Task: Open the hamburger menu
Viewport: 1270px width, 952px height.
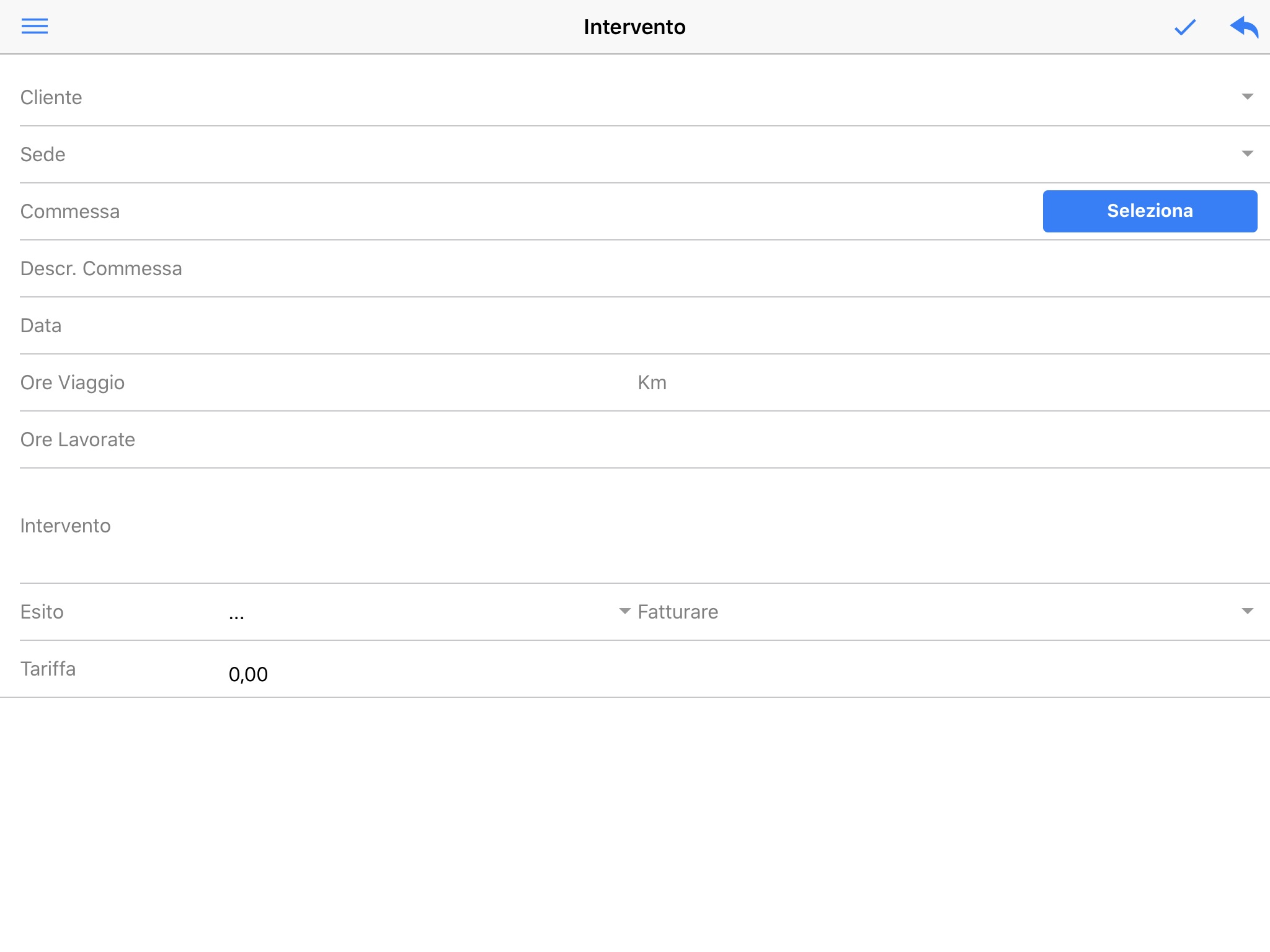Action: pyautogui.click(x=35, y=27)
